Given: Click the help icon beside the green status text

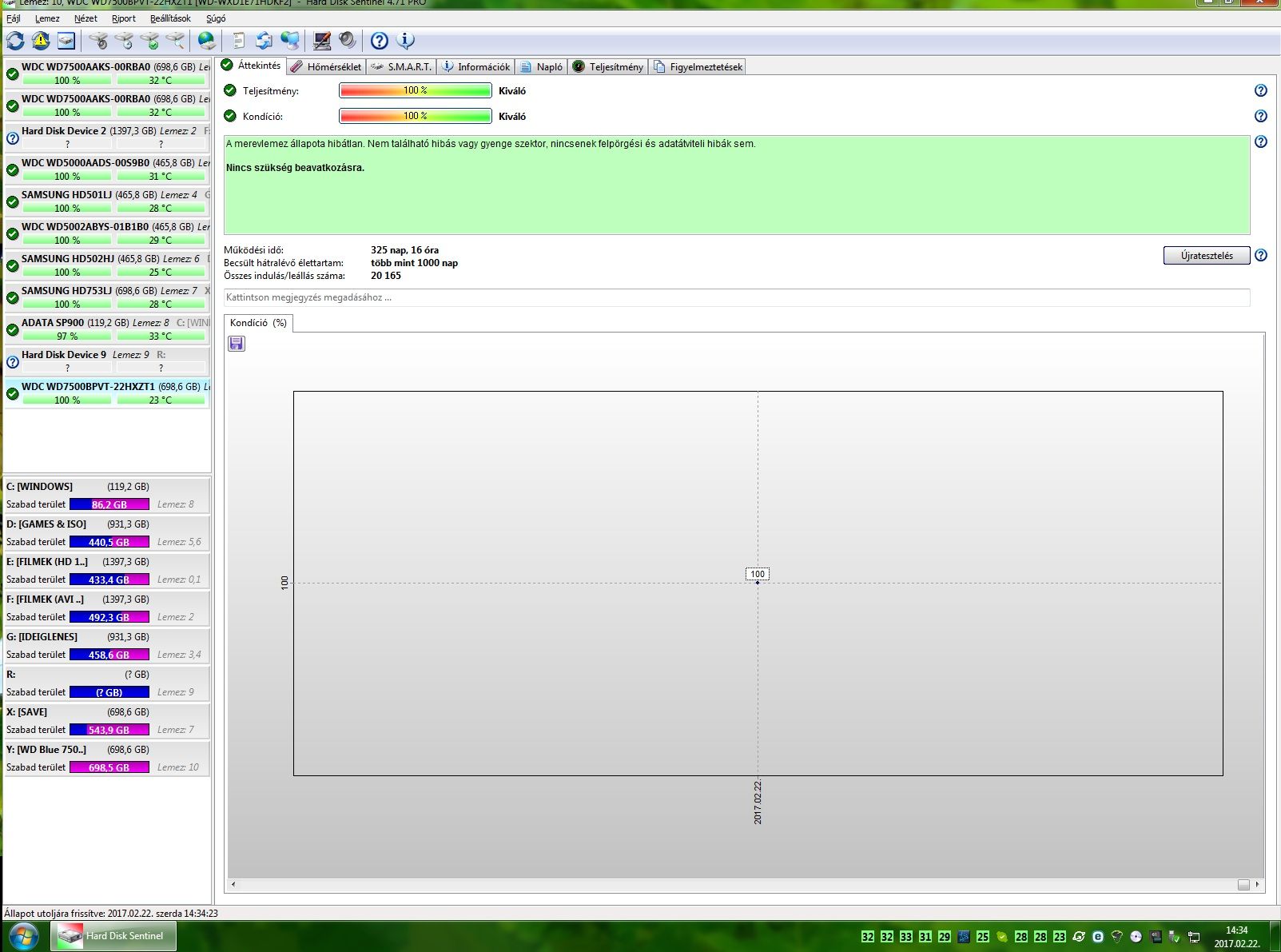Looking at the screenshot, I should 1261,142.
